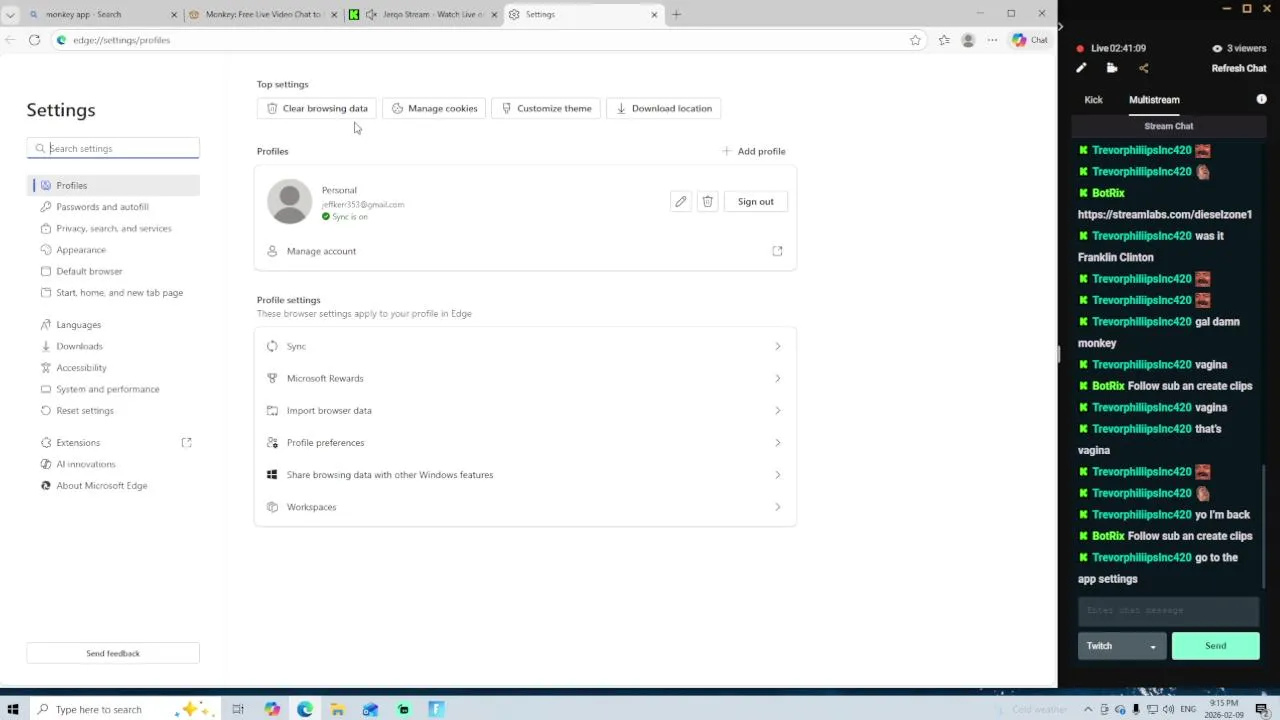Open Downloads settings
Viewport: 1280px width, 720px height.
(x=113, y=346)
